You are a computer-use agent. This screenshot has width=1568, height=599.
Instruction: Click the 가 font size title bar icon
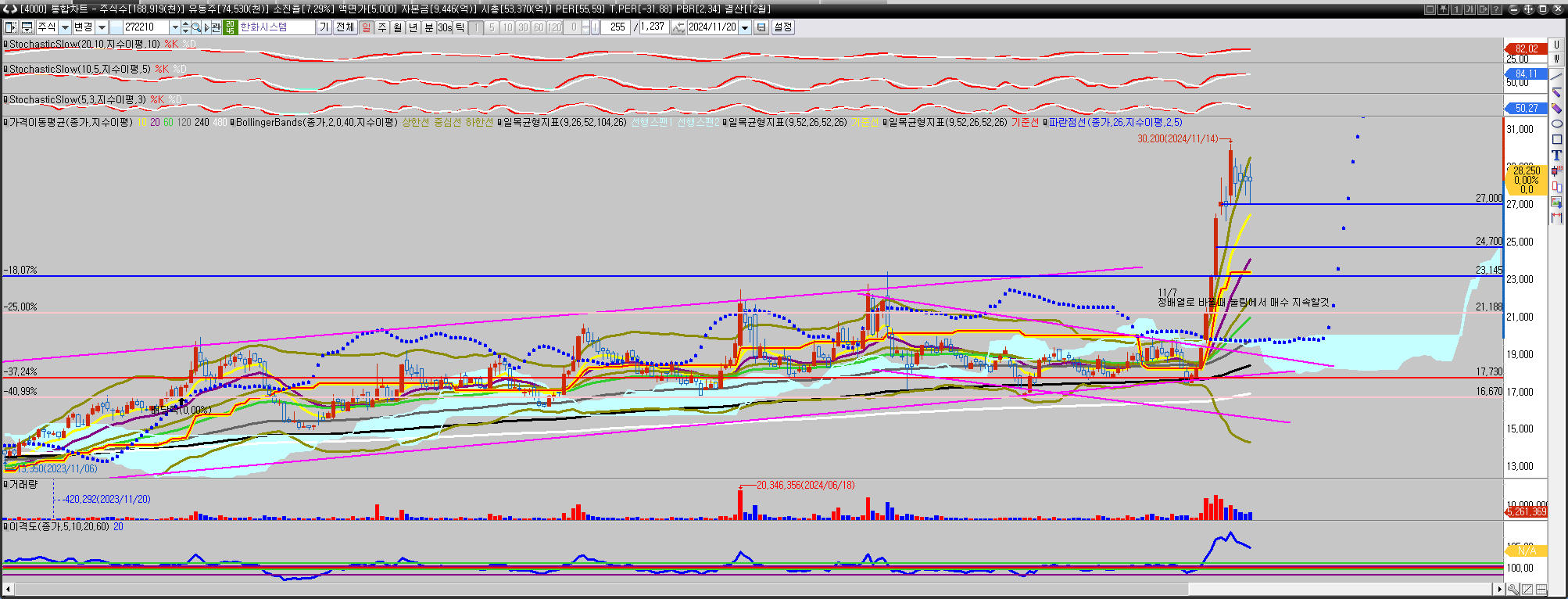point(1470,9)
